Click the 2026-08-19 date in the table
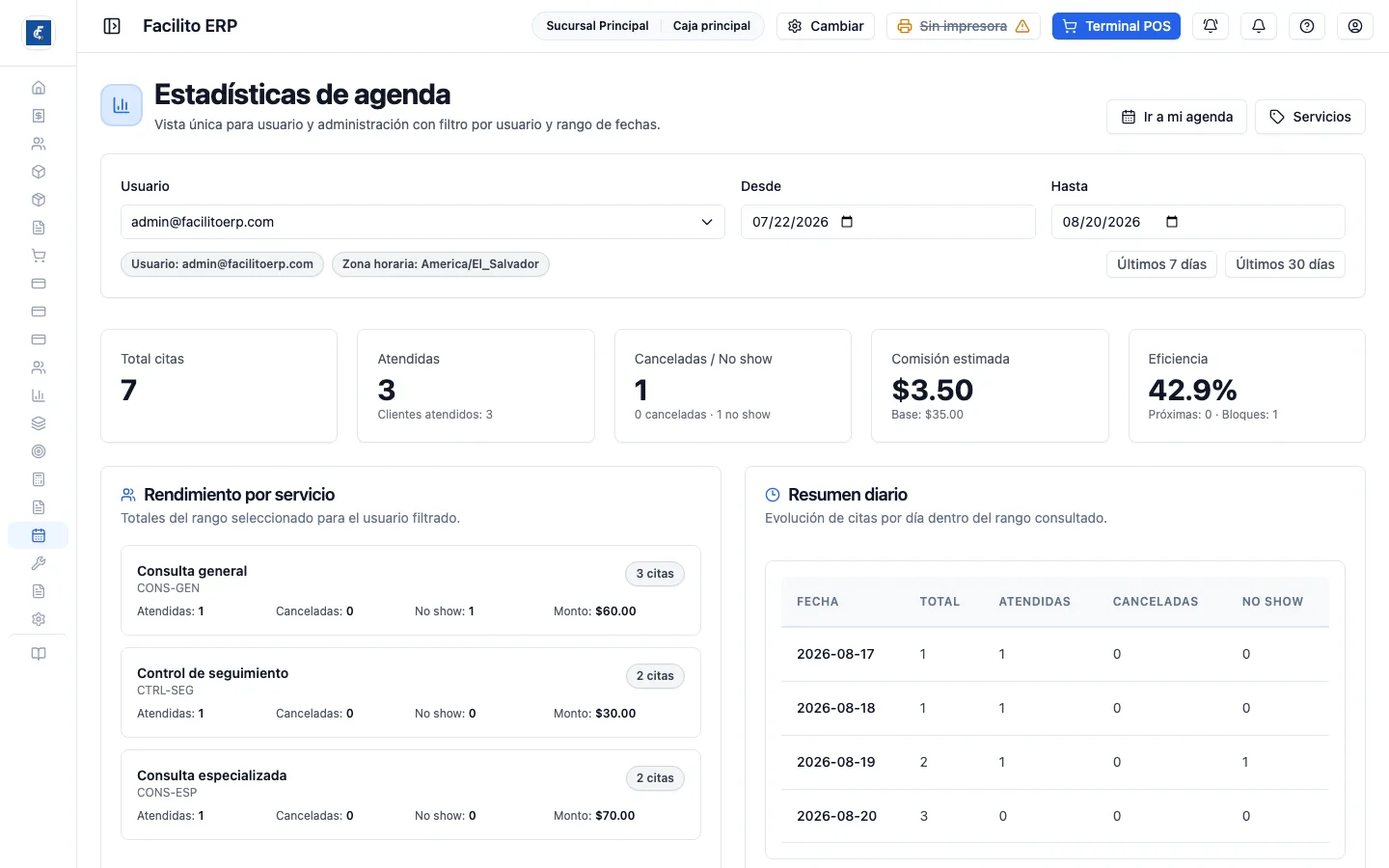The height and width of the screenshot is (868, 1389). click(836, 762)
